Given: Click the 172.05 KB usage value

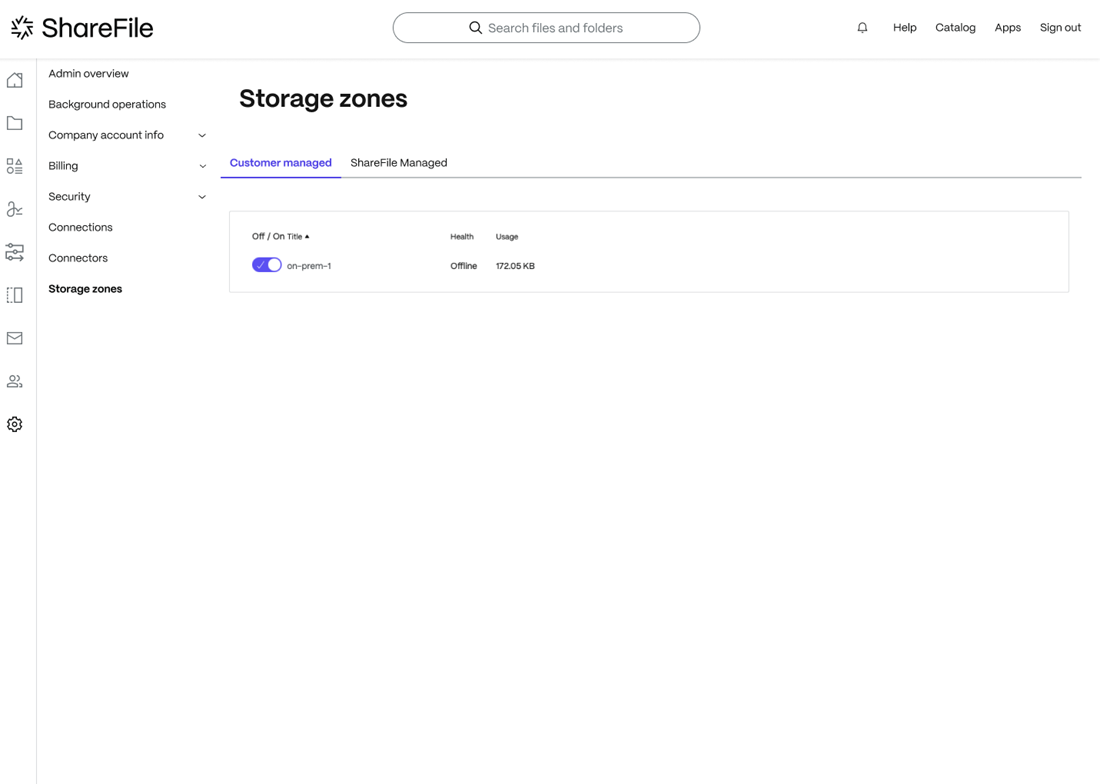Looking at the screenshot, I should [515, 266].
